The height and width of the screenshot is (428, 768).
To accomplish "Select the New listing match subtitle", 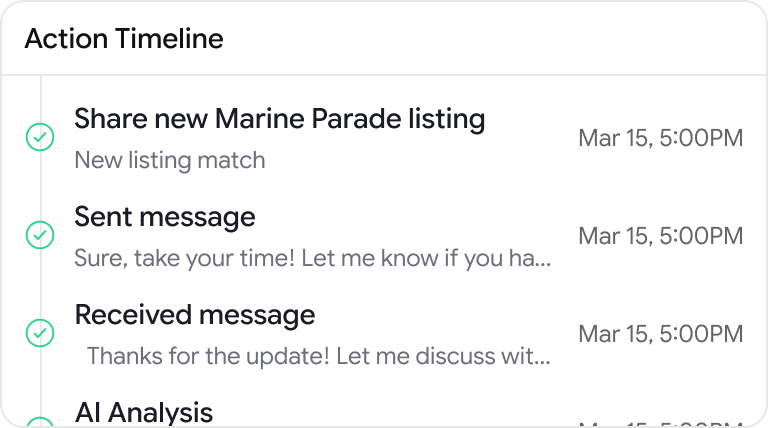I will coord(170,160).
